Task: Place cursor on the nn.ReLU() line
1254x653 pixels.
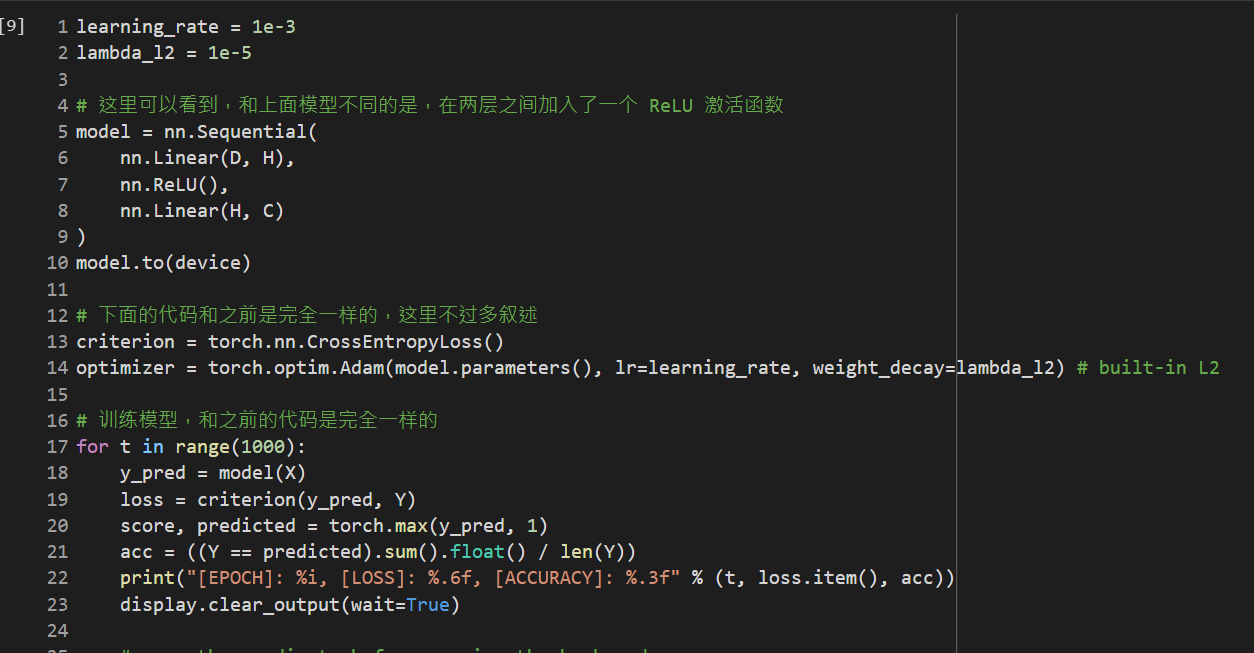Action: click(174, 185)
